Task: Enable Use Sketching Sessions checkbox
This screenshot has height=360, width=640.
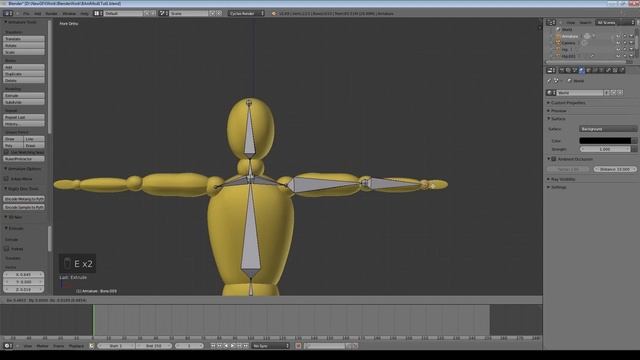Action: (7, 152)
